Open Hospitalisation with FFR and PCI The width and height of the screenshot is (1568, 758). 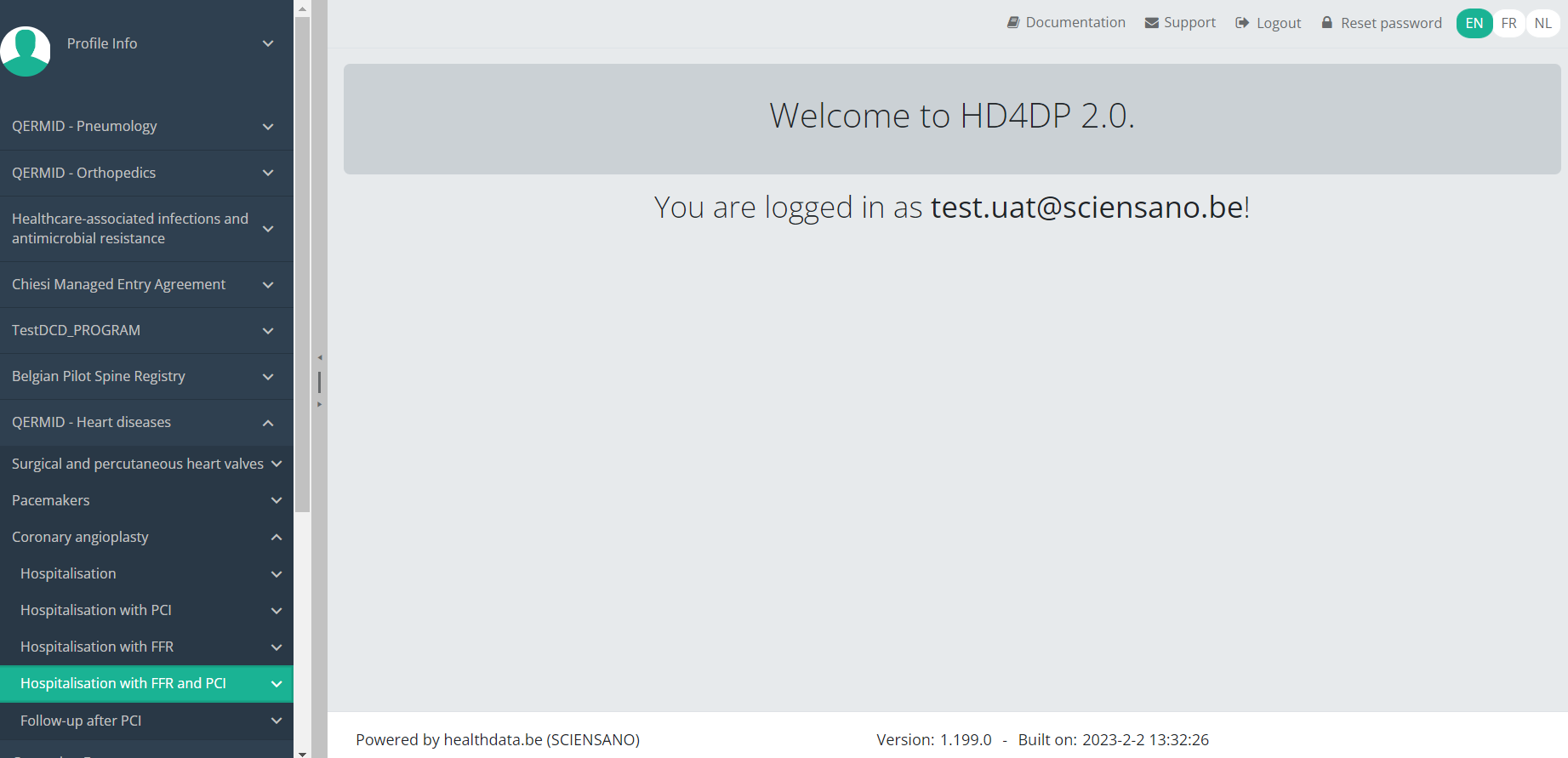pos(123,684)
